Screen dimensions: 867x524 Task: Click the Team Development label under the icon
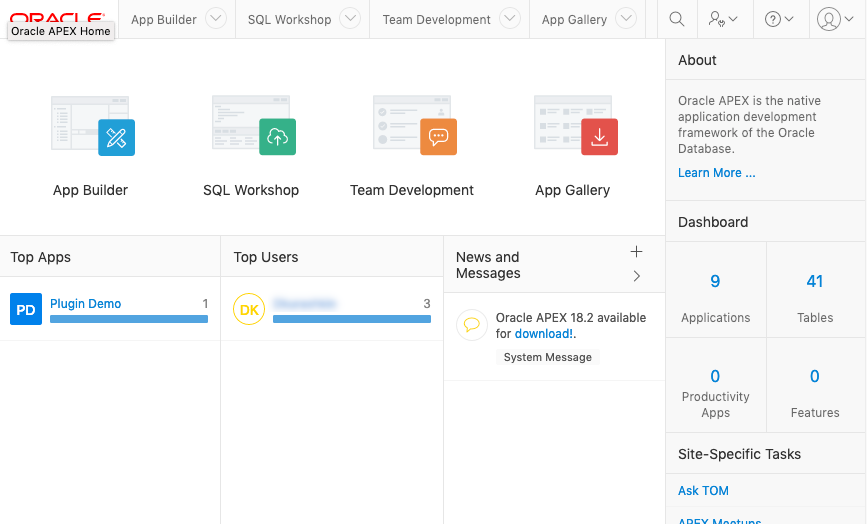[x=412, y=190]
